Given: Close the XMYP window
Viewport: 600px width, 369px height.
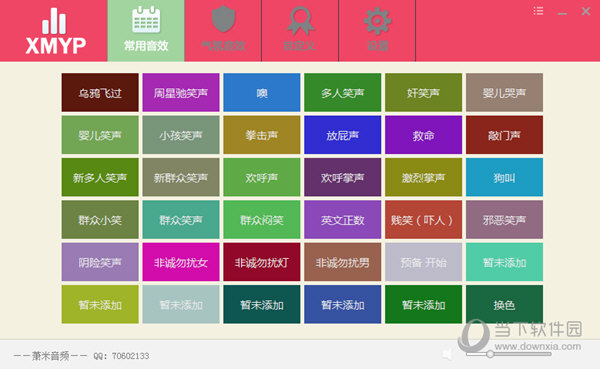Looking at the screenshot, I should (586, 11).
